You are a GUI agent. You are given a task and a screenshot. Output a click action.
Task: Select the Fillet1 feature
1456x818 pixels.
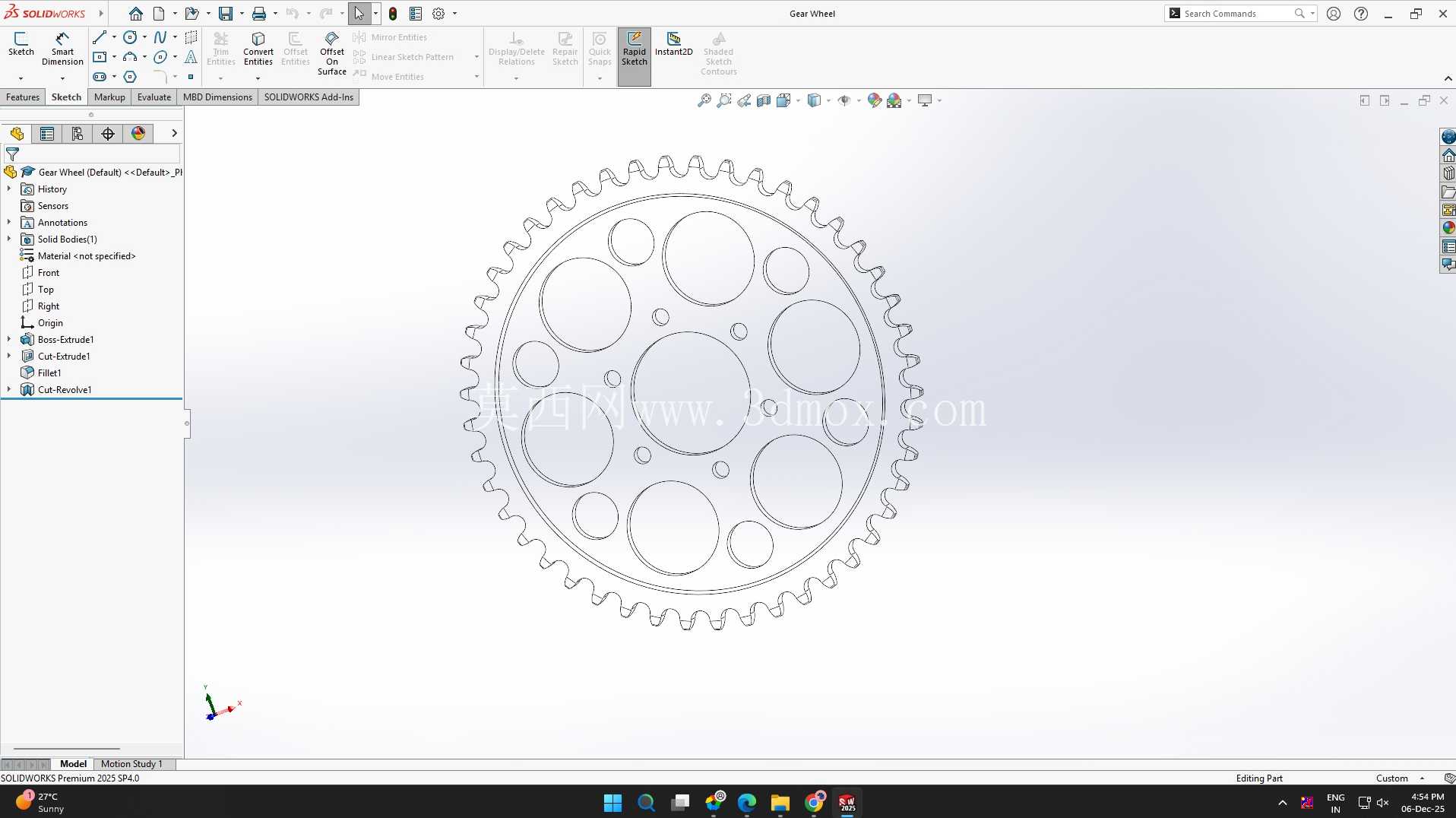49,373
